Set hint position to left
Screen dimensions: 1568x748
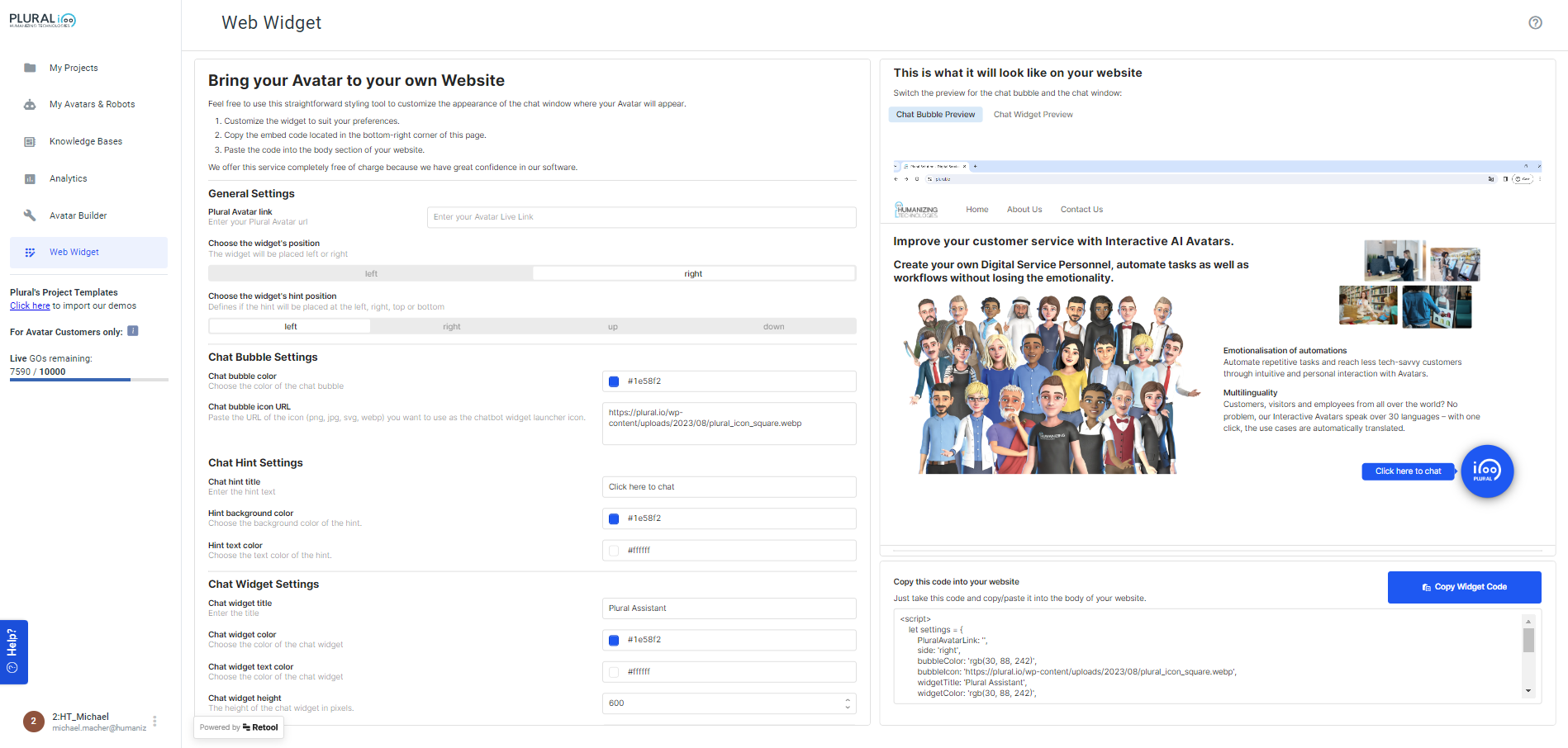(291, 327)
